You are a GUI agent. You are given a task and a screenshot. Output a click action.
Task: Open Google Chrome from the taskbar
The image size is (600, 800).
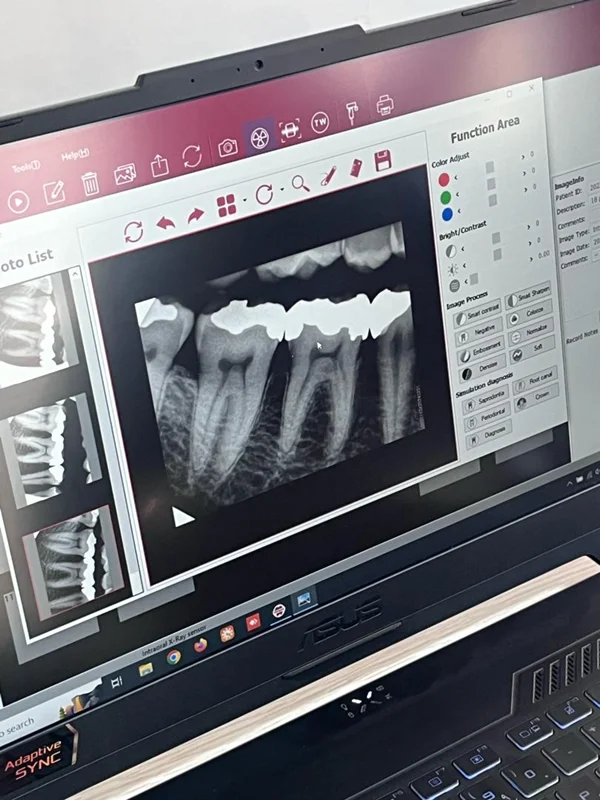(174, 656)
